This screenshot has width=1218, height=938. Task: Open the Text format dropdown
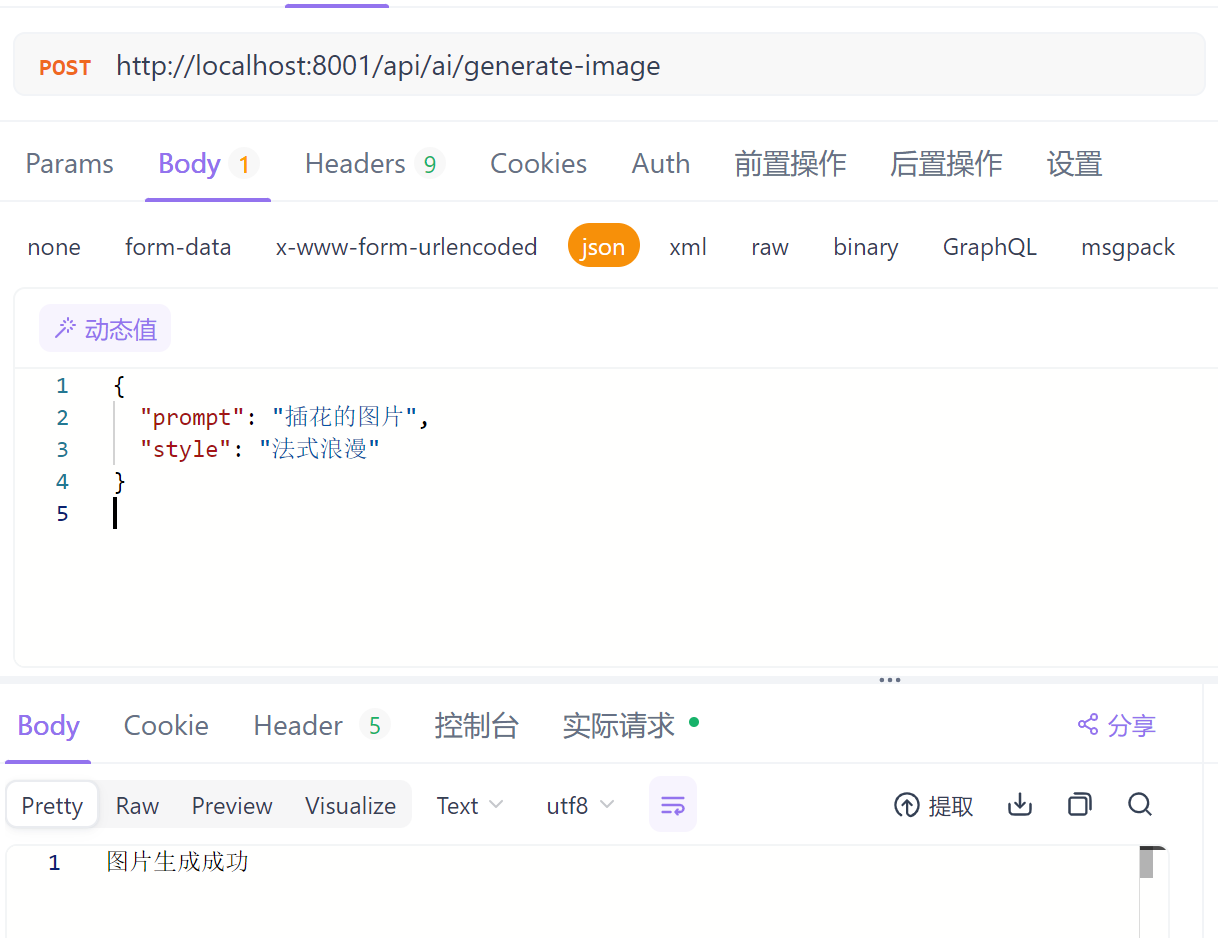(468, 804)
